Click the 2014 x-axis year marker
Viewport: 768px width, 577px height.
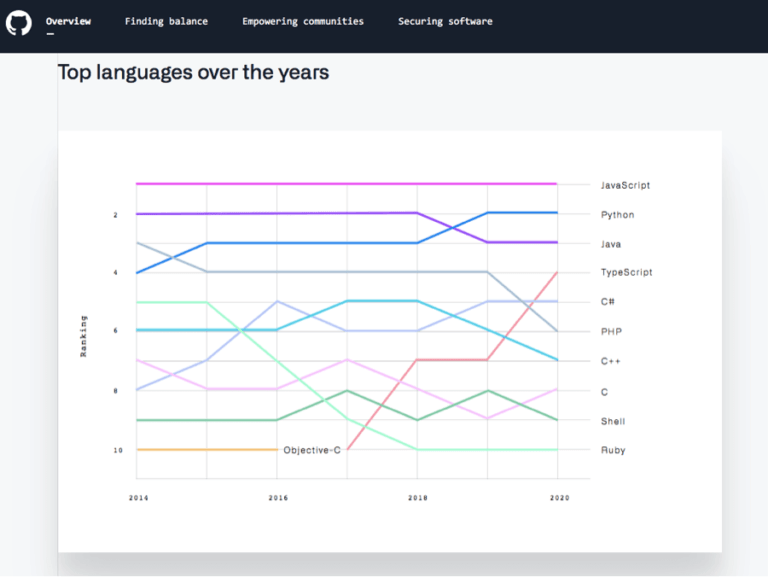[137, 497]
